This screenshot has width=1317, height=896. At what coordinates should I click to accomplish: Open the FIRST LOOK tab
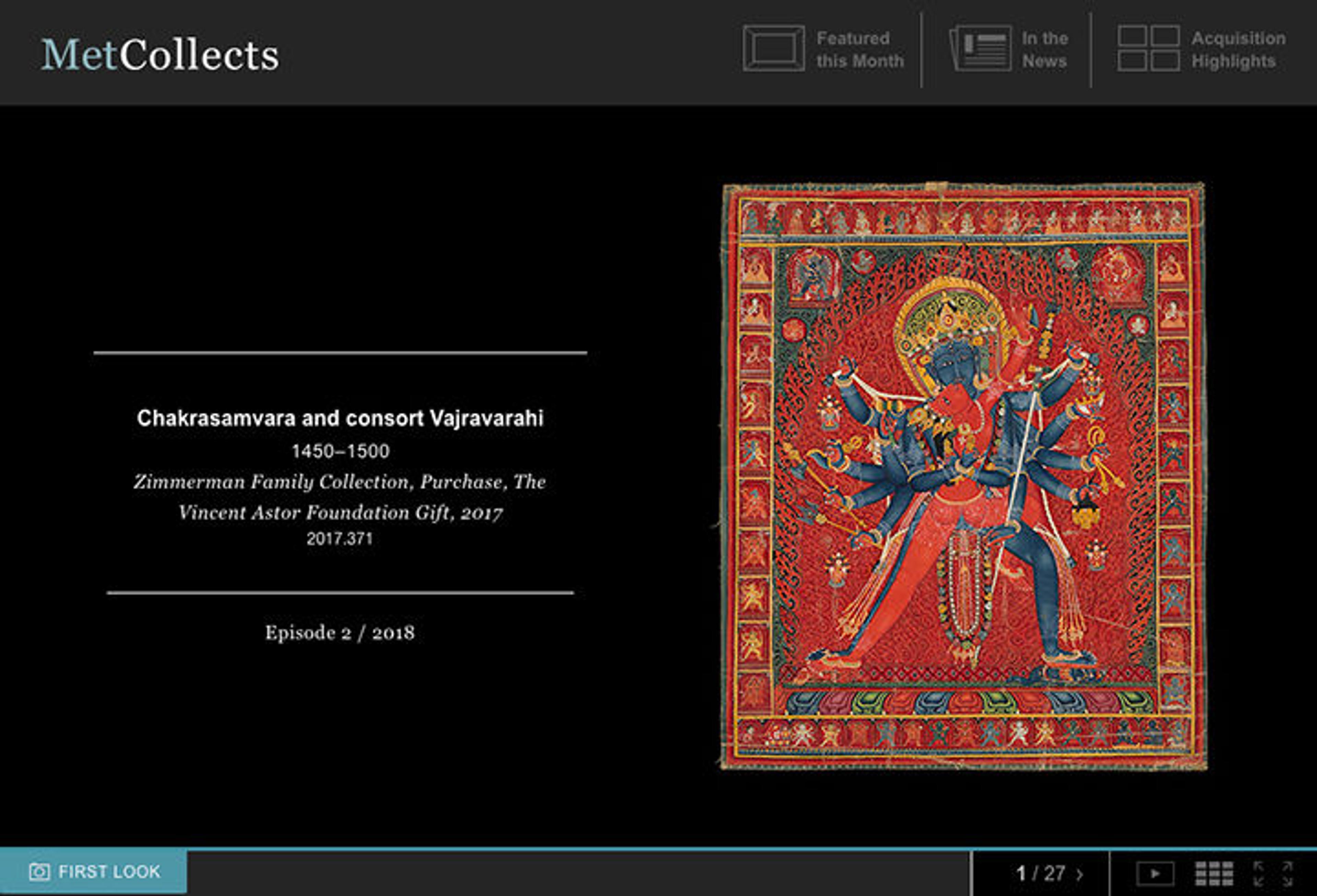[109, 872]
